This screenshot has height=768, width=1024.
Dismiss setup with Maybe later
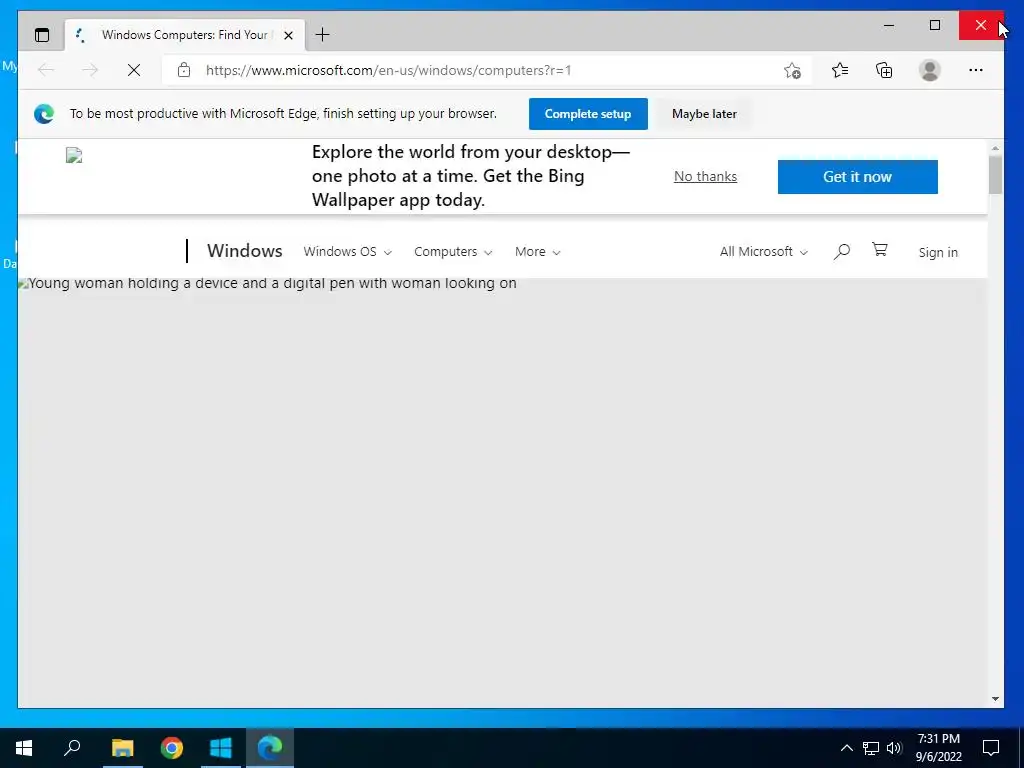pos(704,114)
